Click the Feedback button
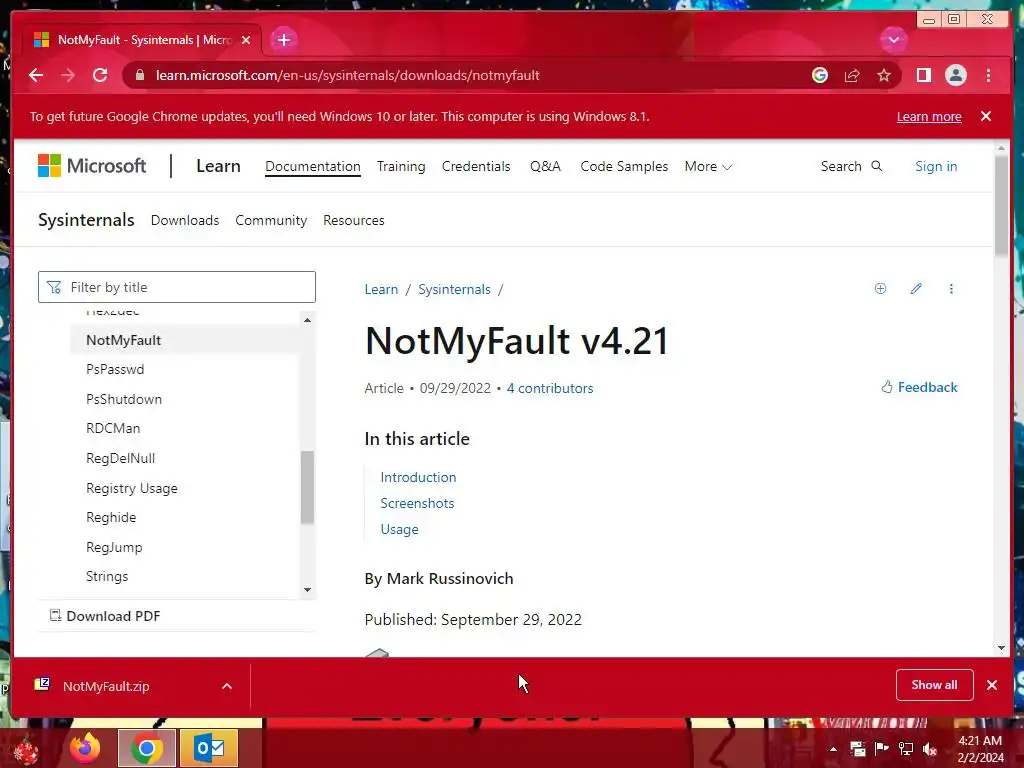The width and height of the screenshot is (1024, 768). point(920,387)
